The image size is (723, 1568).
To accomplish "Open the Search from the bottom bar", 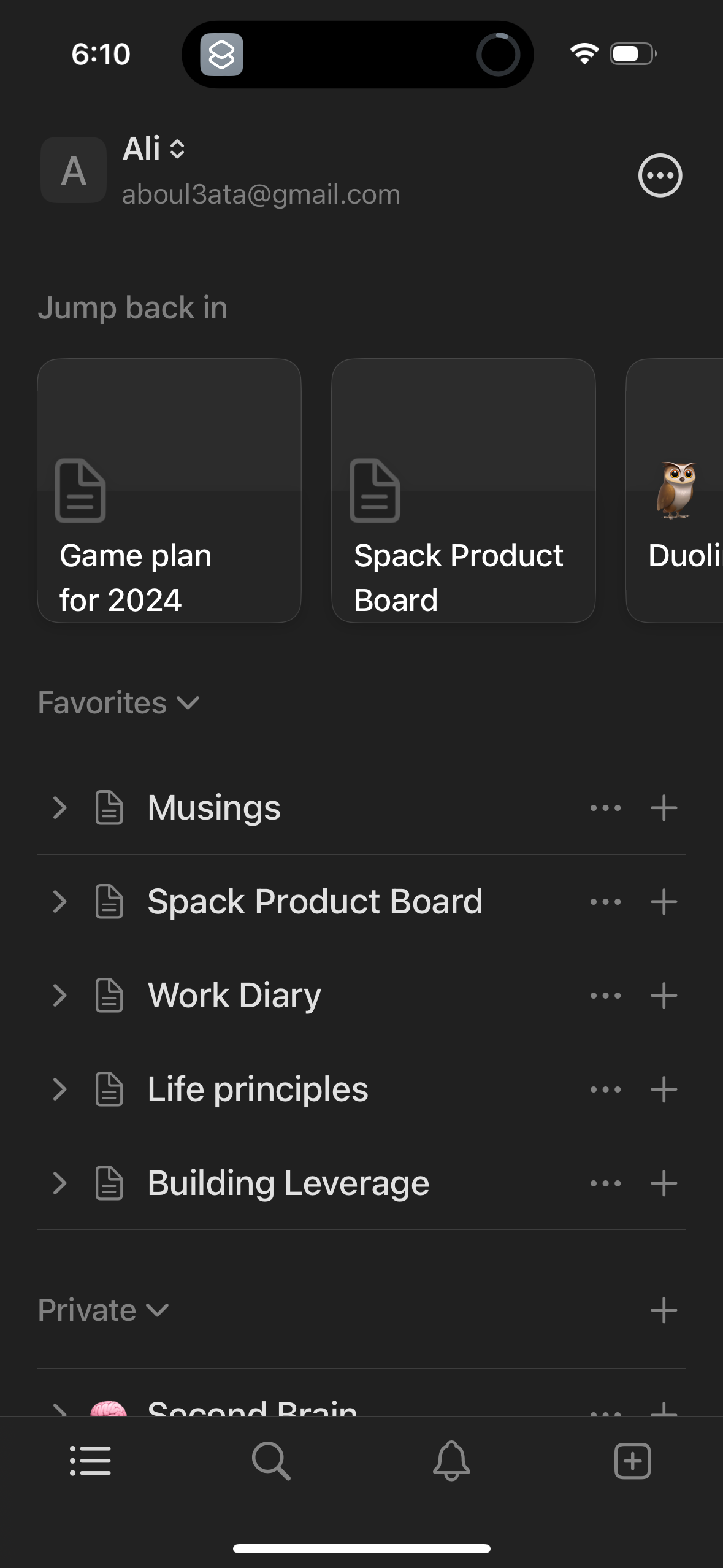I will coord(271,1462).
